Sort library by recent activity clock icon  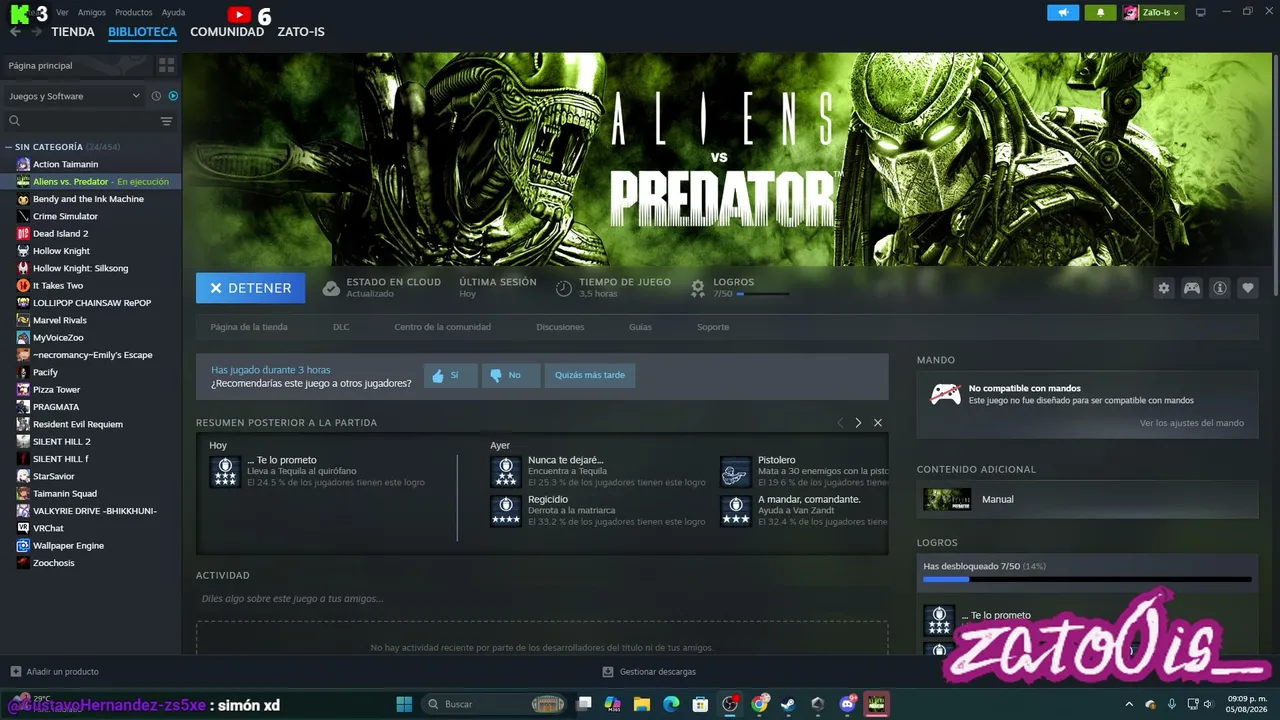156,96
